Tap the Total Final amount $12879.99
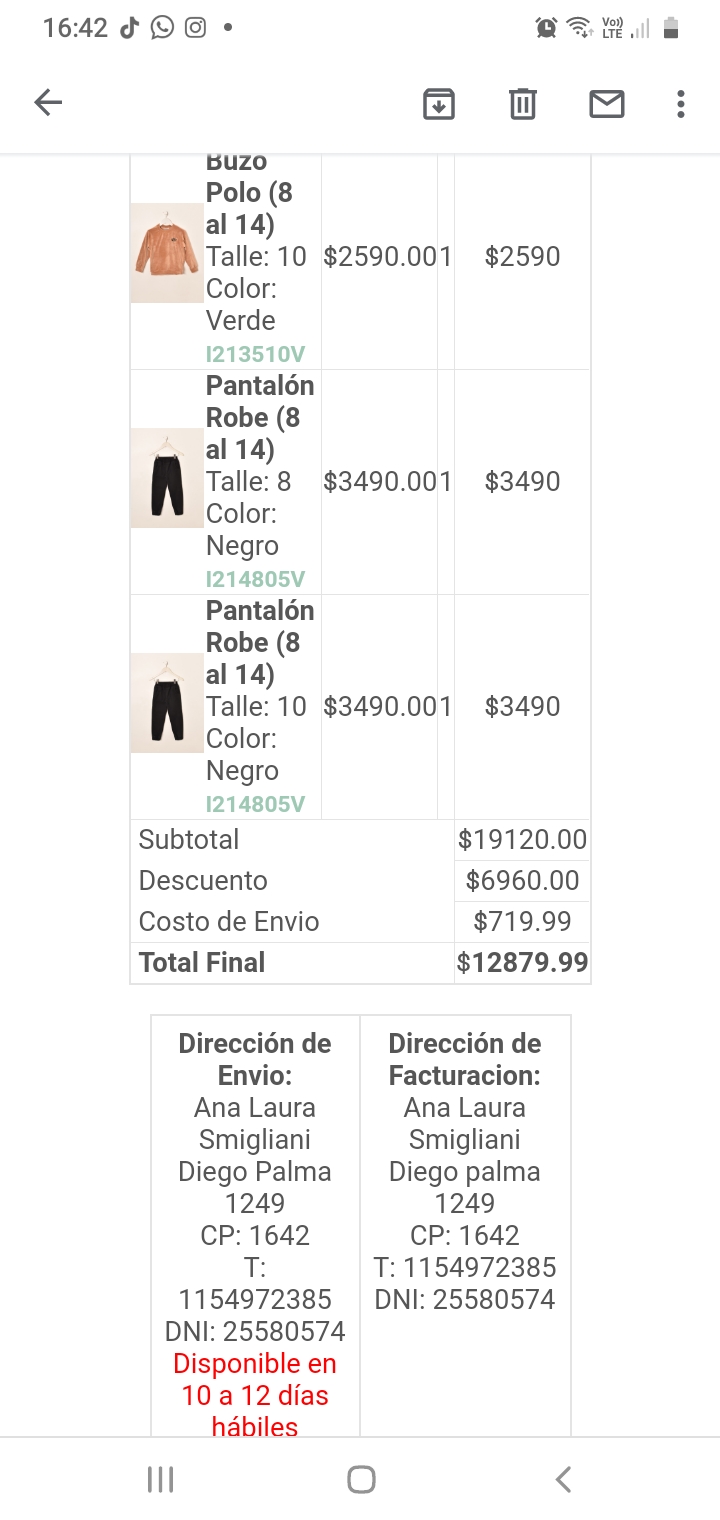 pyautogui.click(x=523, y=963)
